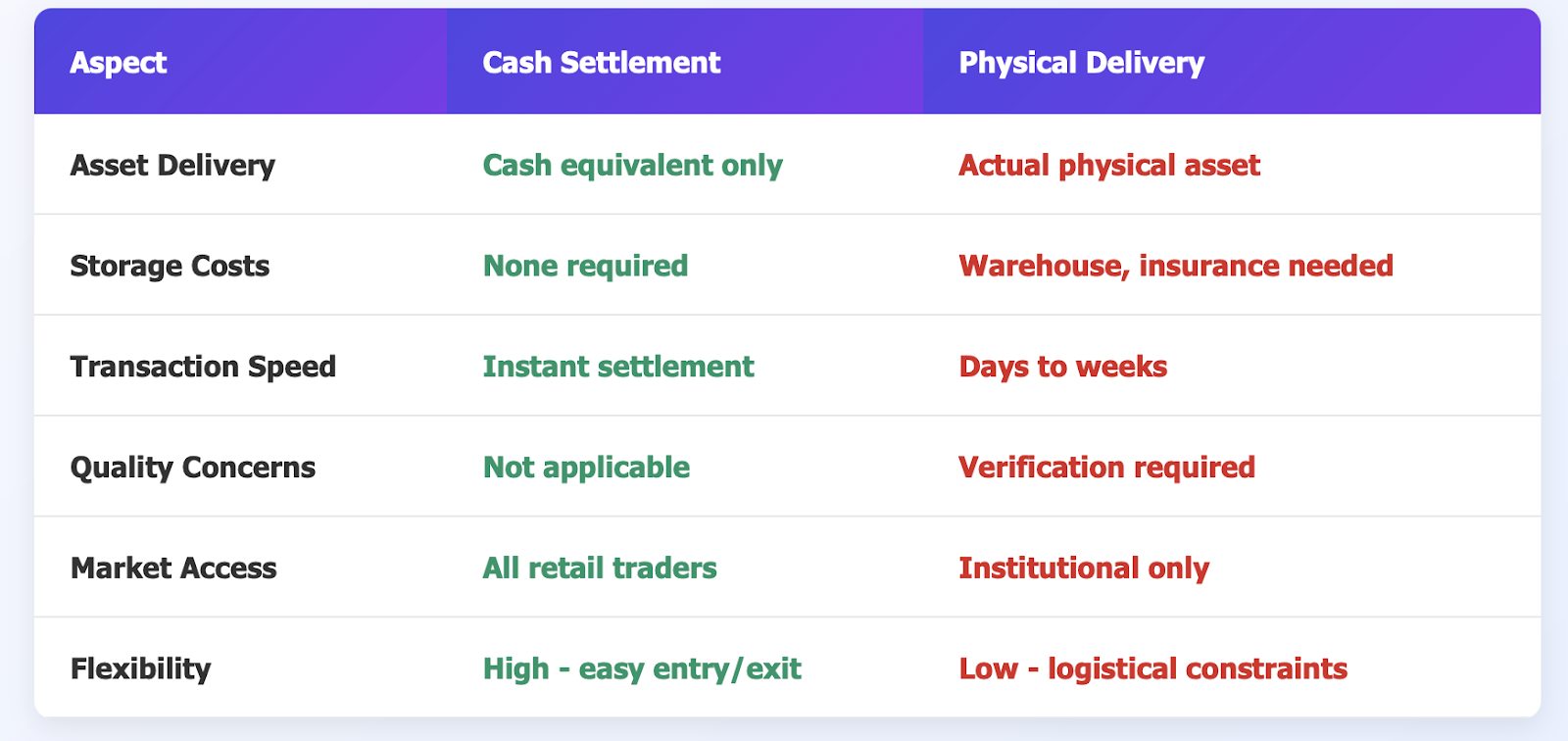Click 'Warehouse, insurance needed' text
Screen dimensions: 1568x741
coord(1175,267)
